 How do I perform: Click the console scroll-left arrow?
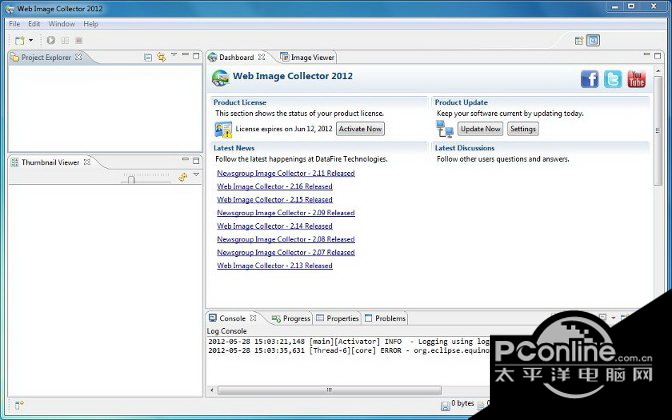point(212,390)
